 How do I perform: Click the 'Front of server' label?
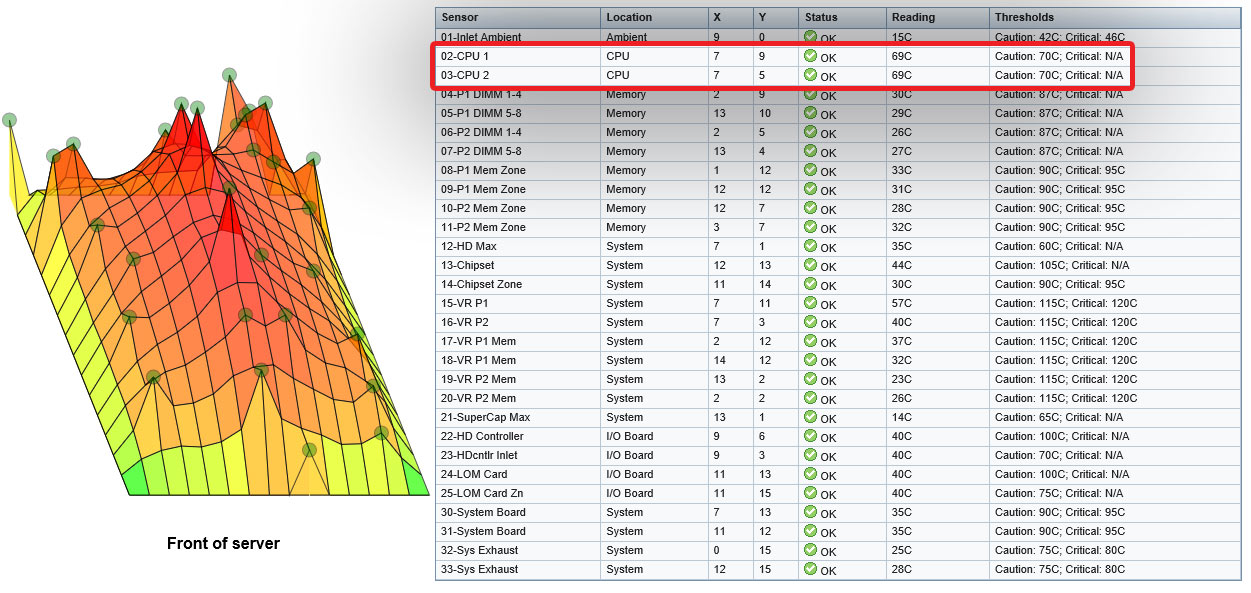point(223,544)
